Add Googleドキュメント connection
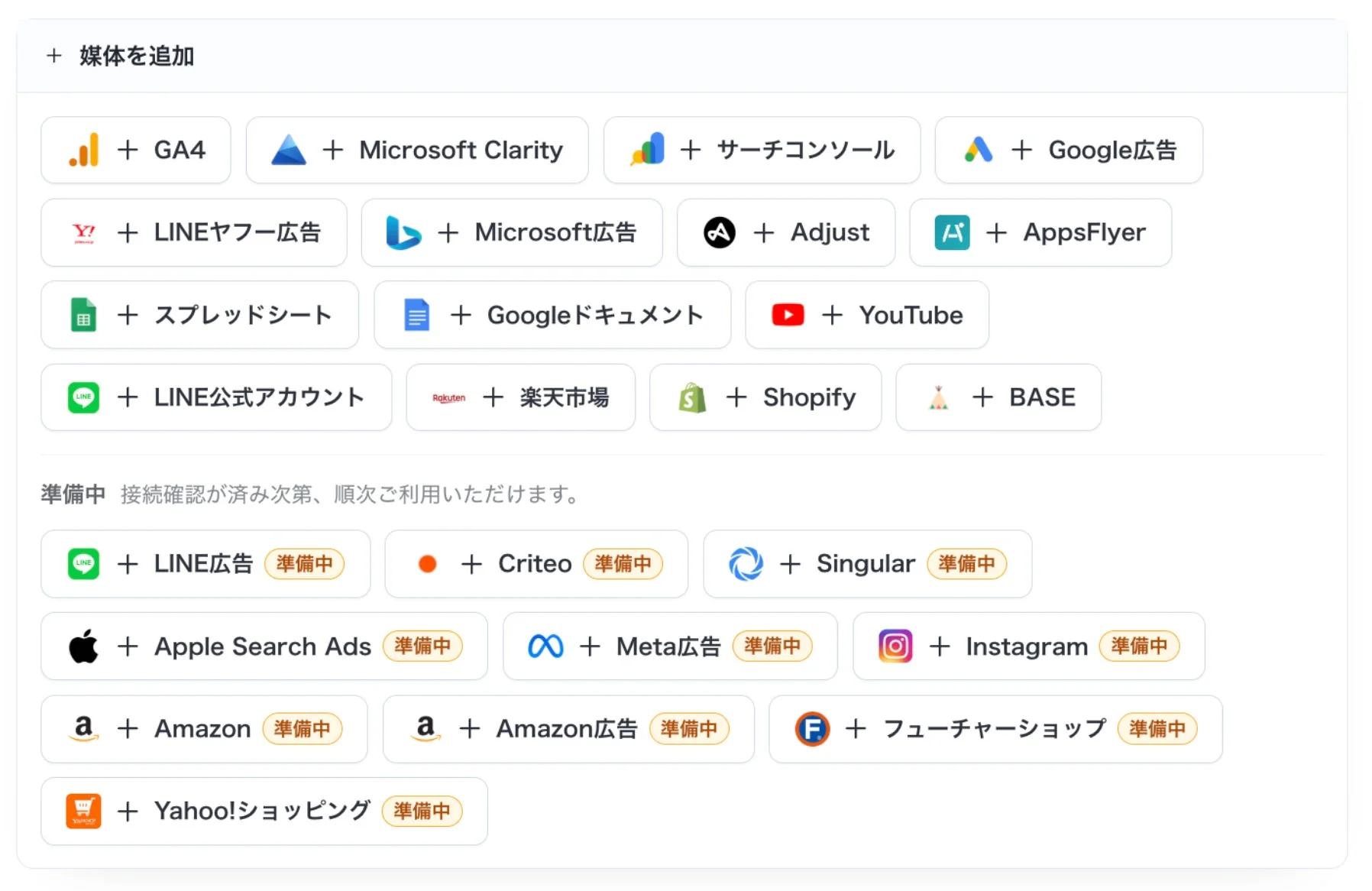 pos(552,315)
